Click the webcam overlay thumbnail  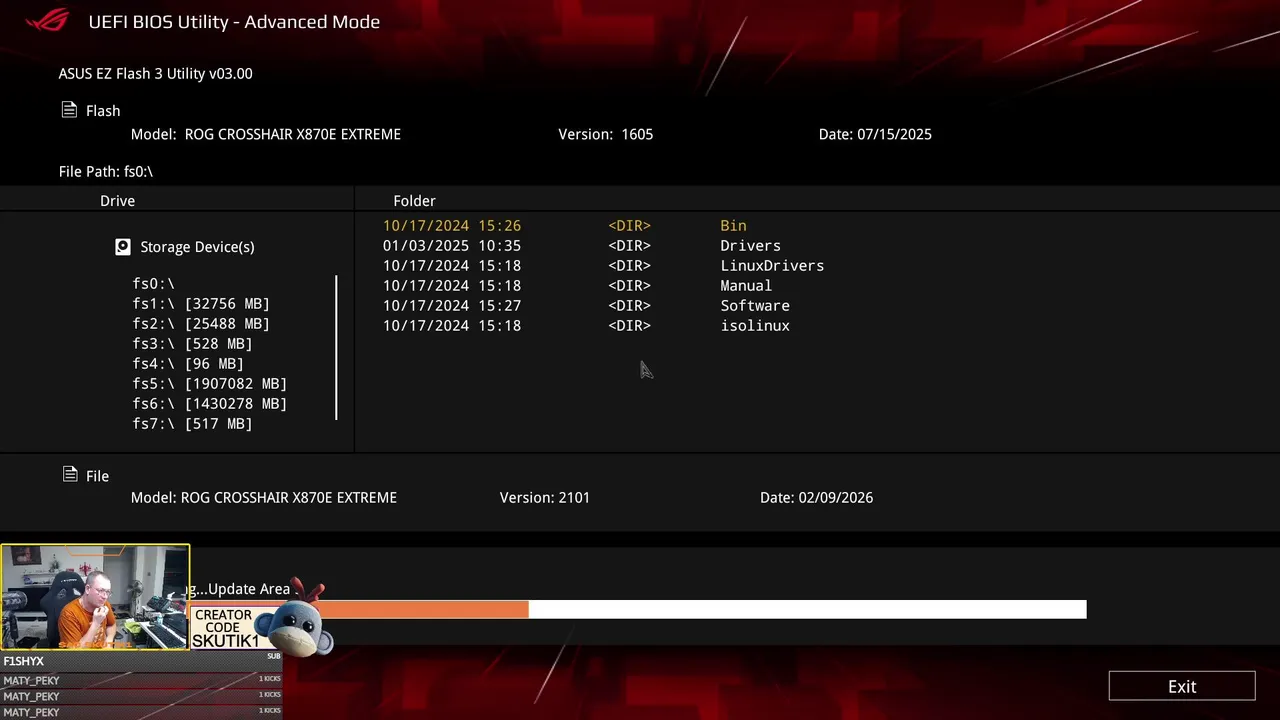point(95,597)
